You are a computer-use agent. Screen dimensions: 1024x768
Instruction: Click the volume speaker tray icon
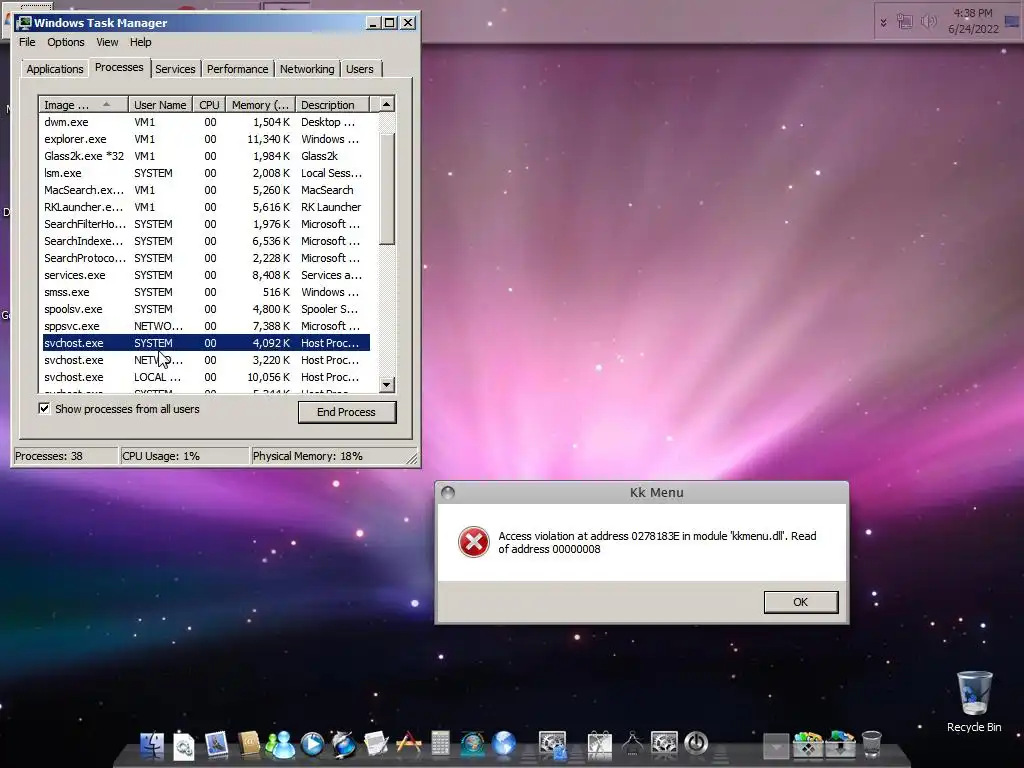[x=927, y=22]
